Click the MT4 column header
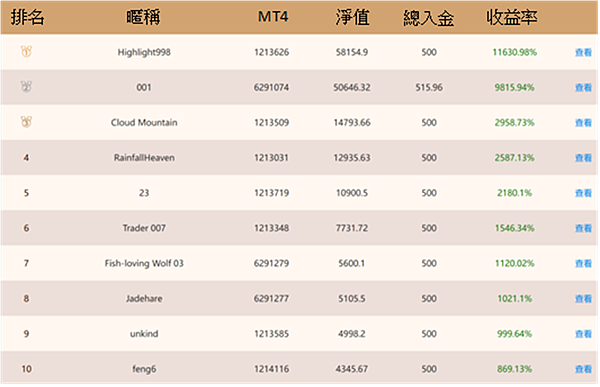Screen dimensions: 600x387 [272, 17]
